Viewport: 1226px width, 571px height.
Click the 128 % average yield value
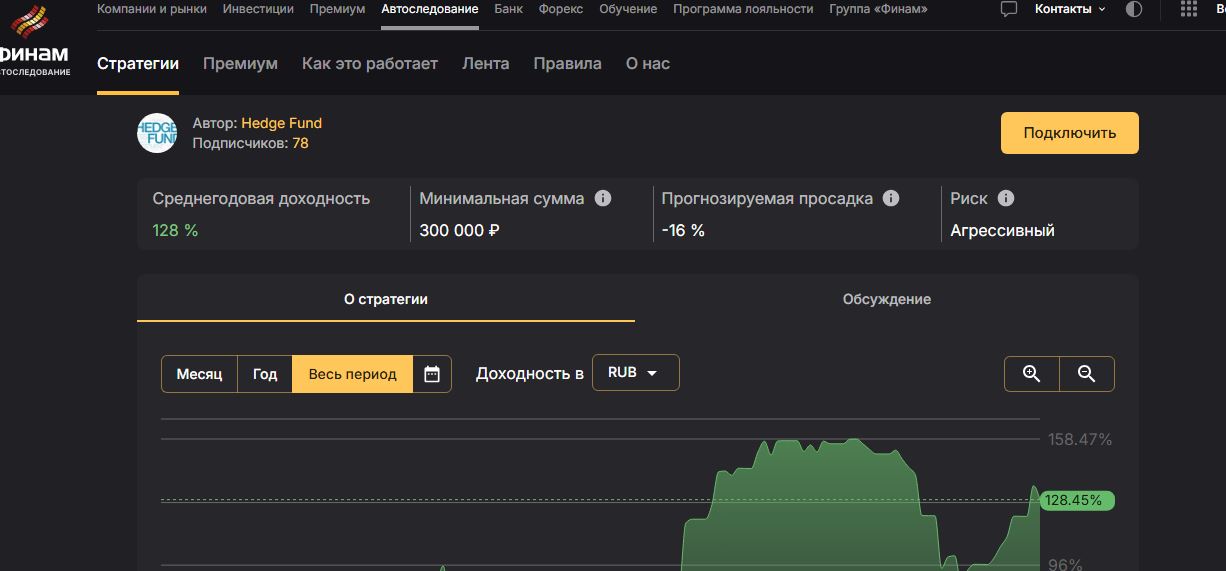[175, 230]
